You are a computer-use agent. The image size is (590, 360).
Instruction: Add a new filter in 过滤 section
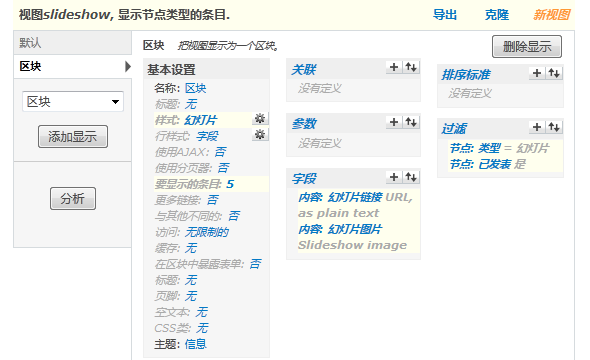point(537,127)
